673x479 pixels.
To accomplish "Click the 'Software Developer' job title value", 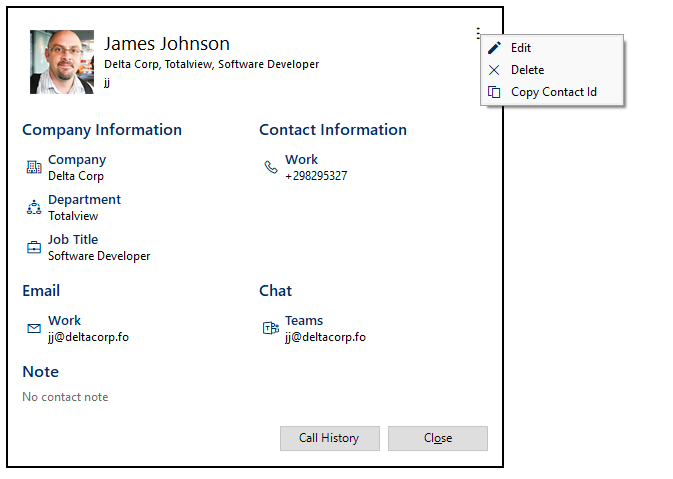I will tap(99, 256).
